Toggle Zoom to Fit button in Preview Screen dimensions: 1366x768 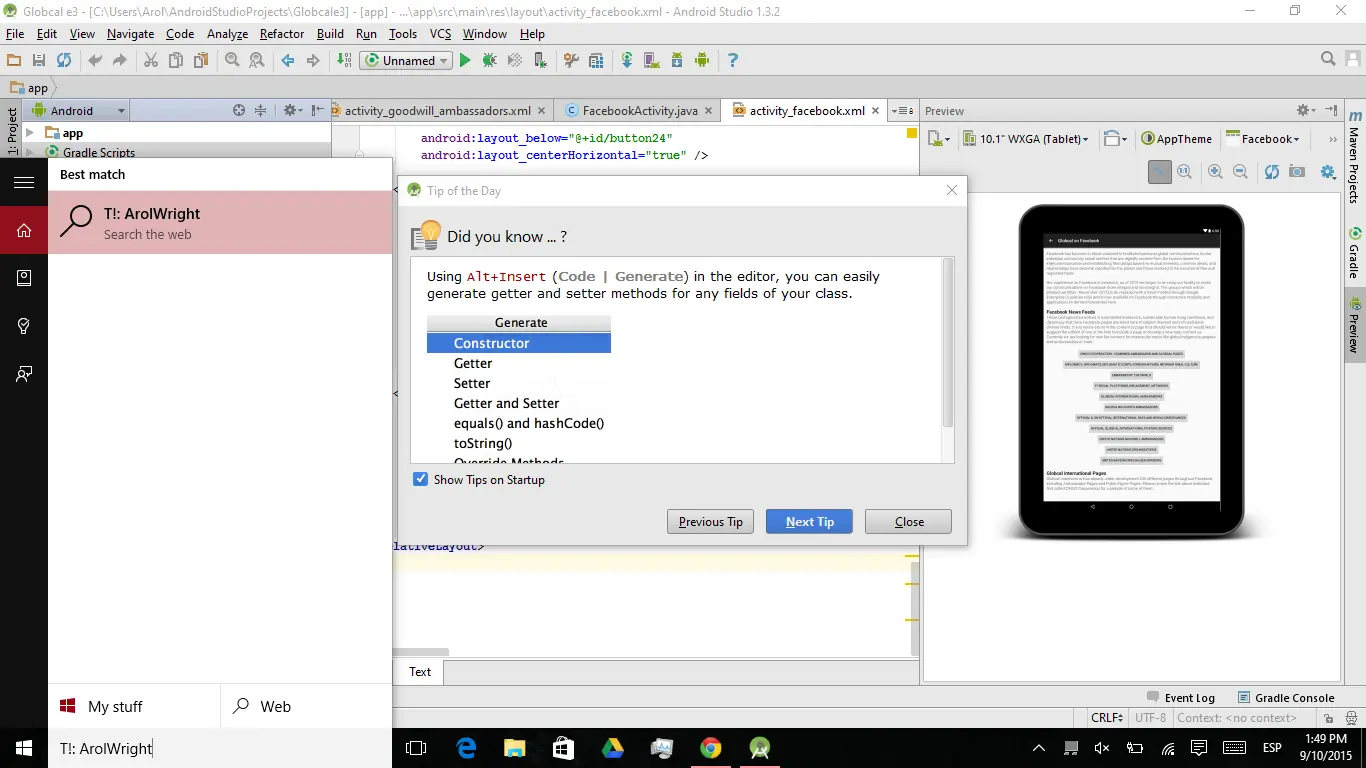point(1160,172)
